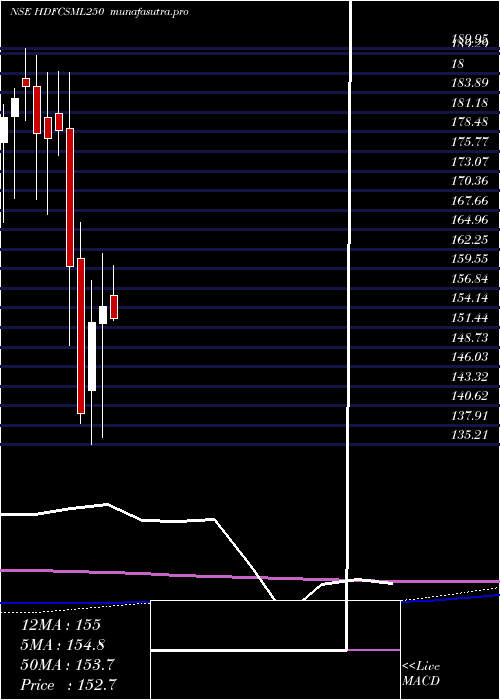The image size is (500, 700).
Task: Select the 135.21 price axis value
Action: click(470, 435)
